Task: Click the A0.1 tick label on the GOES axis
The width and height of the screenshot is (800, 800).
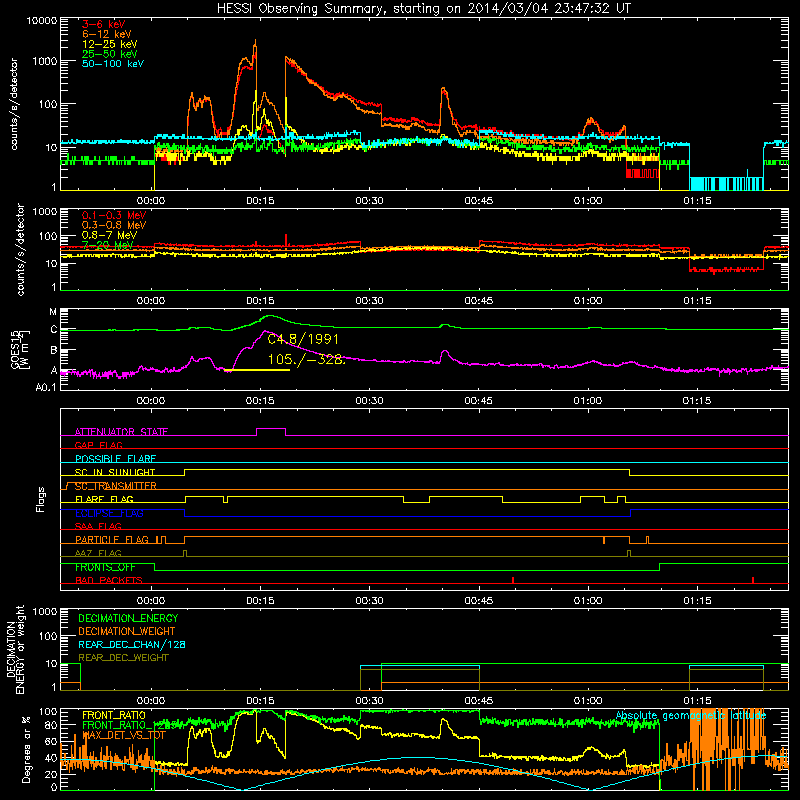Action: [x=46, y=387]
